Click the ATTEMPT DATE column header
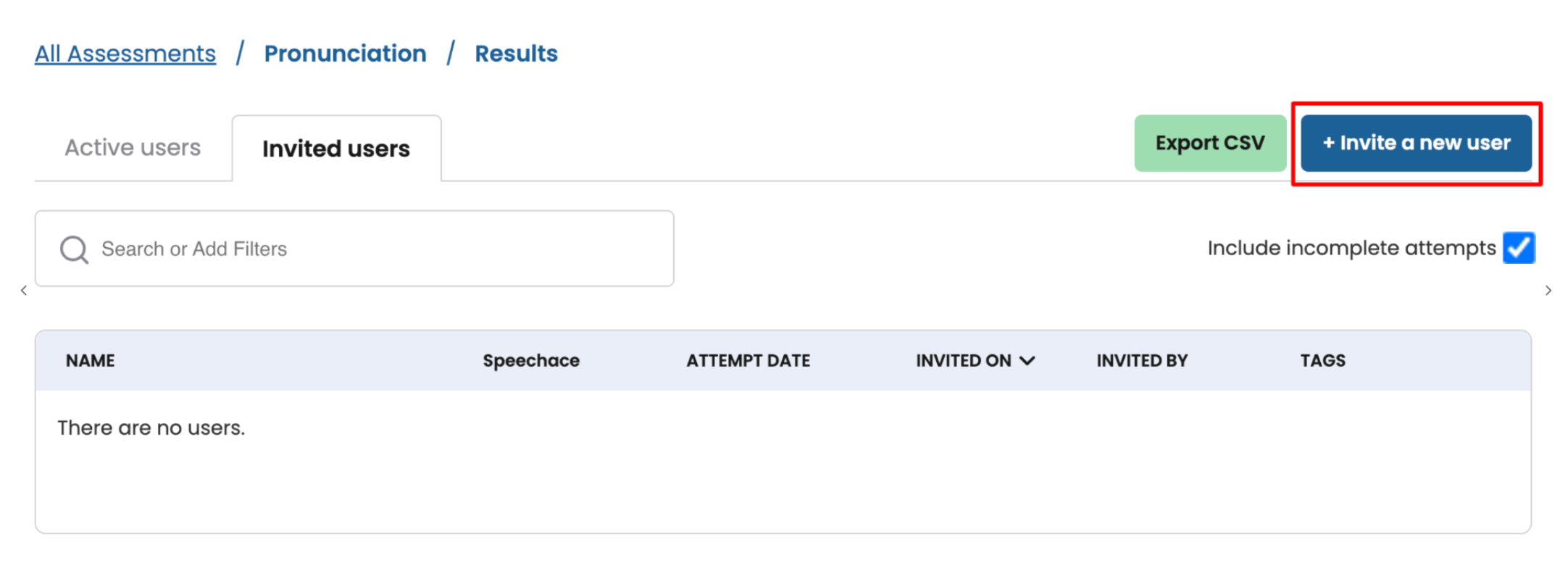Viewport: 1568px width, 561px height. [x=748, y=361]
